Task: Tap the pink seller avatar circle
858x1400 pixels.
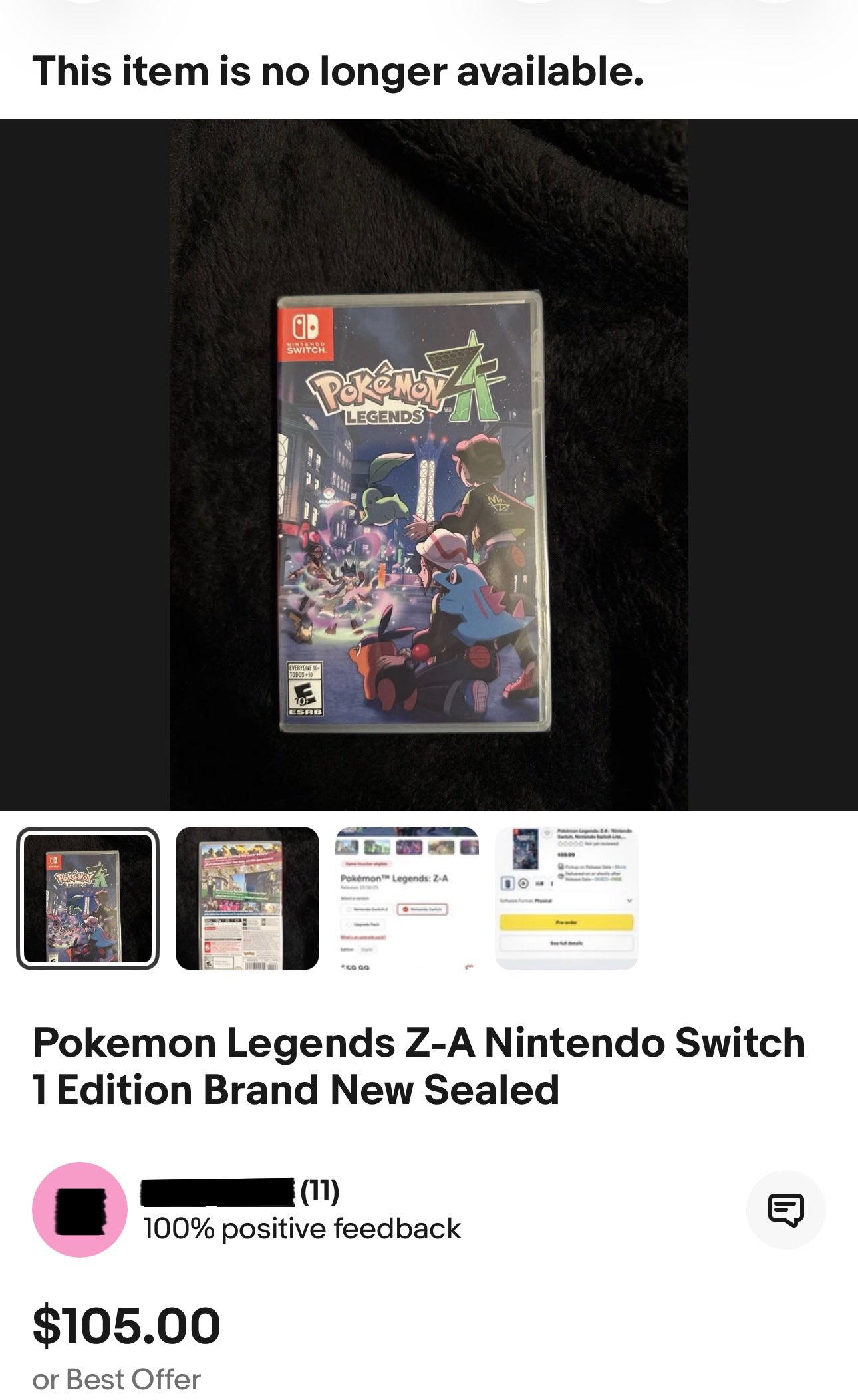Action: tap(80, 1209)
